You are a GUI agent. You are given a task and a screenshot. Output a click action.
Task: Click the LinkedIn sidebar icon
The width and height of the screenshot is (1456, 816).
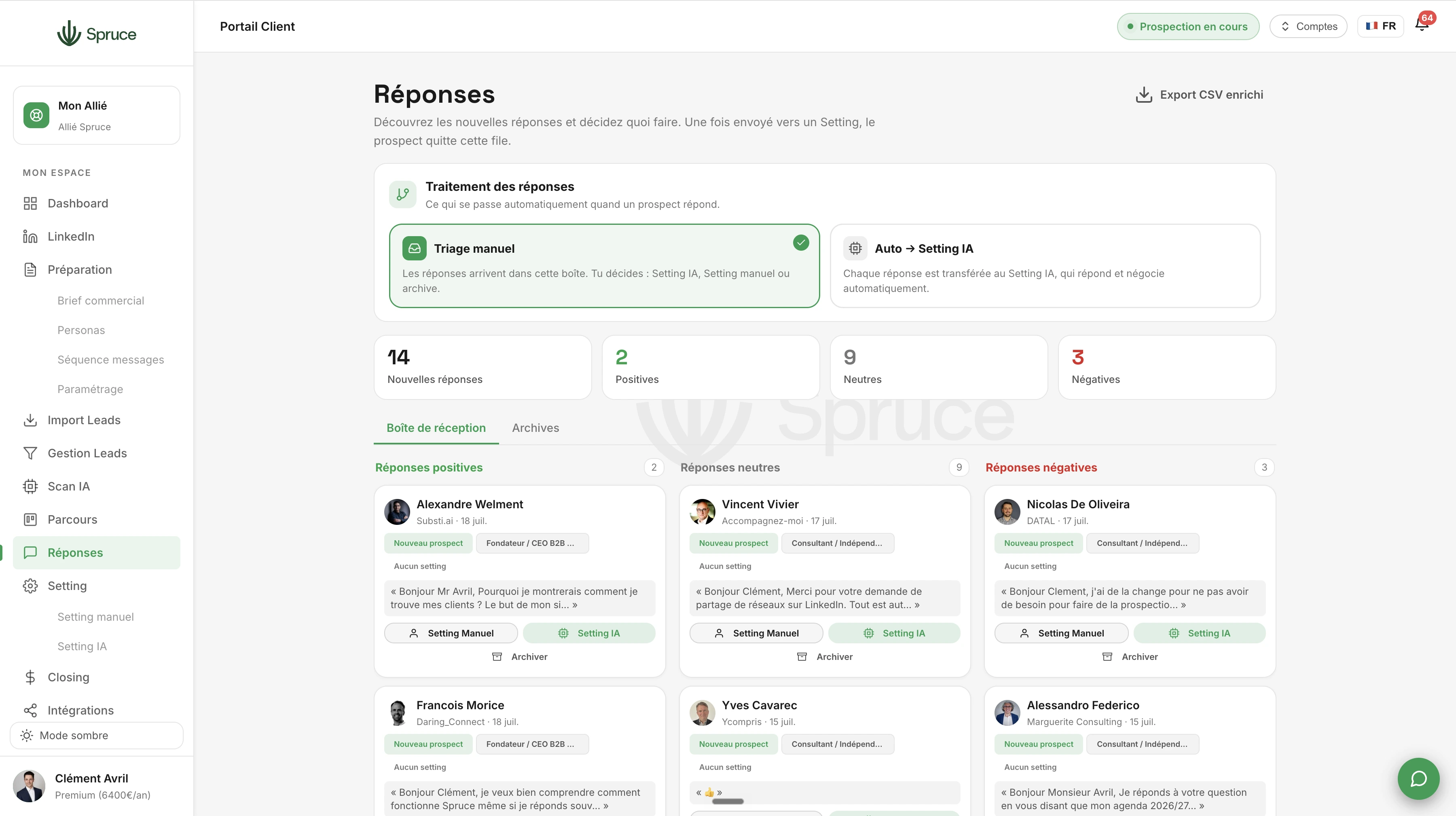click(x=30, y=236)
